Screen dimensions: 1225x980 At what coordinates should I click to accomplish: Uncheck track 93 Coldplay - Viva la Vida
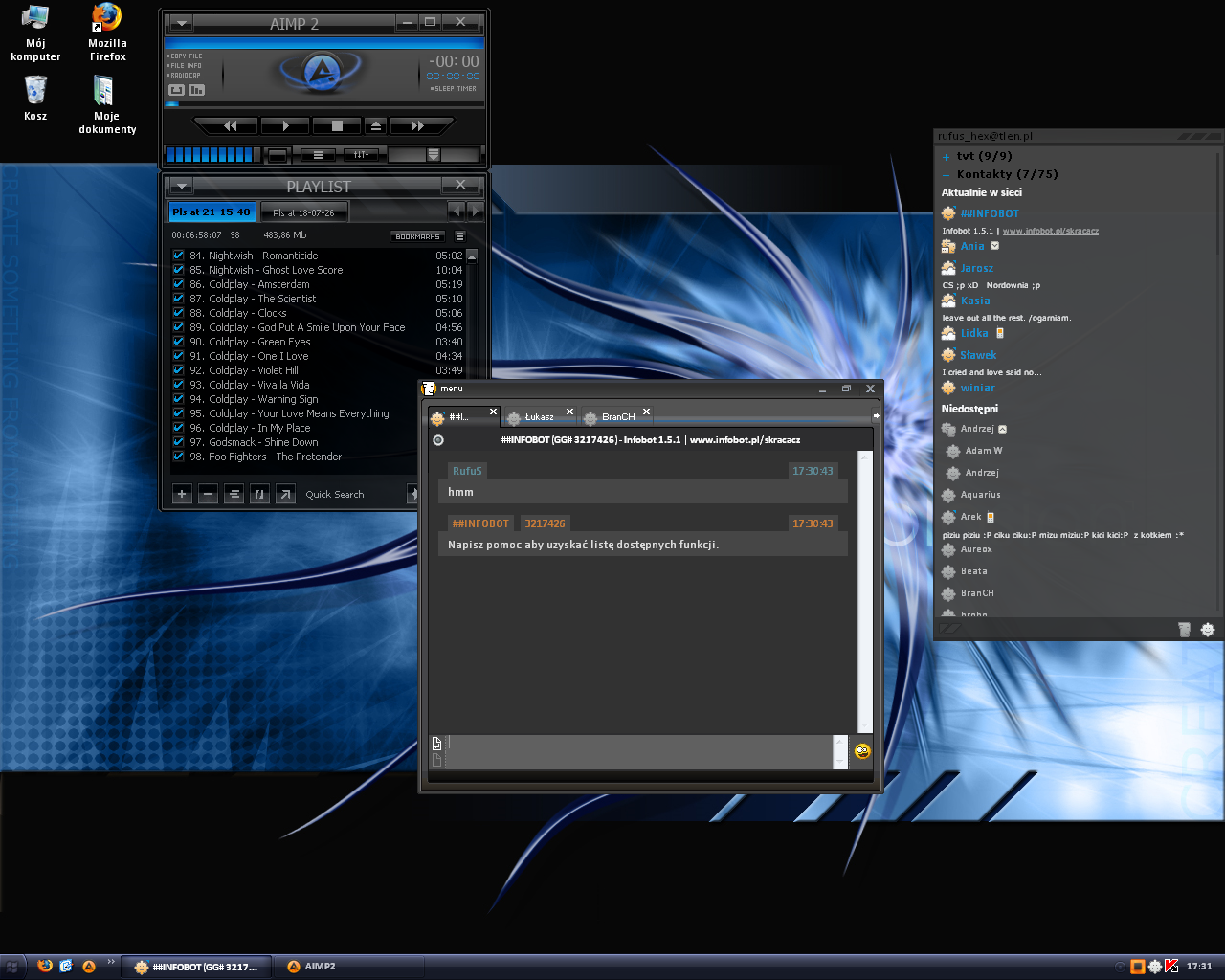click(x=178, y=385)
